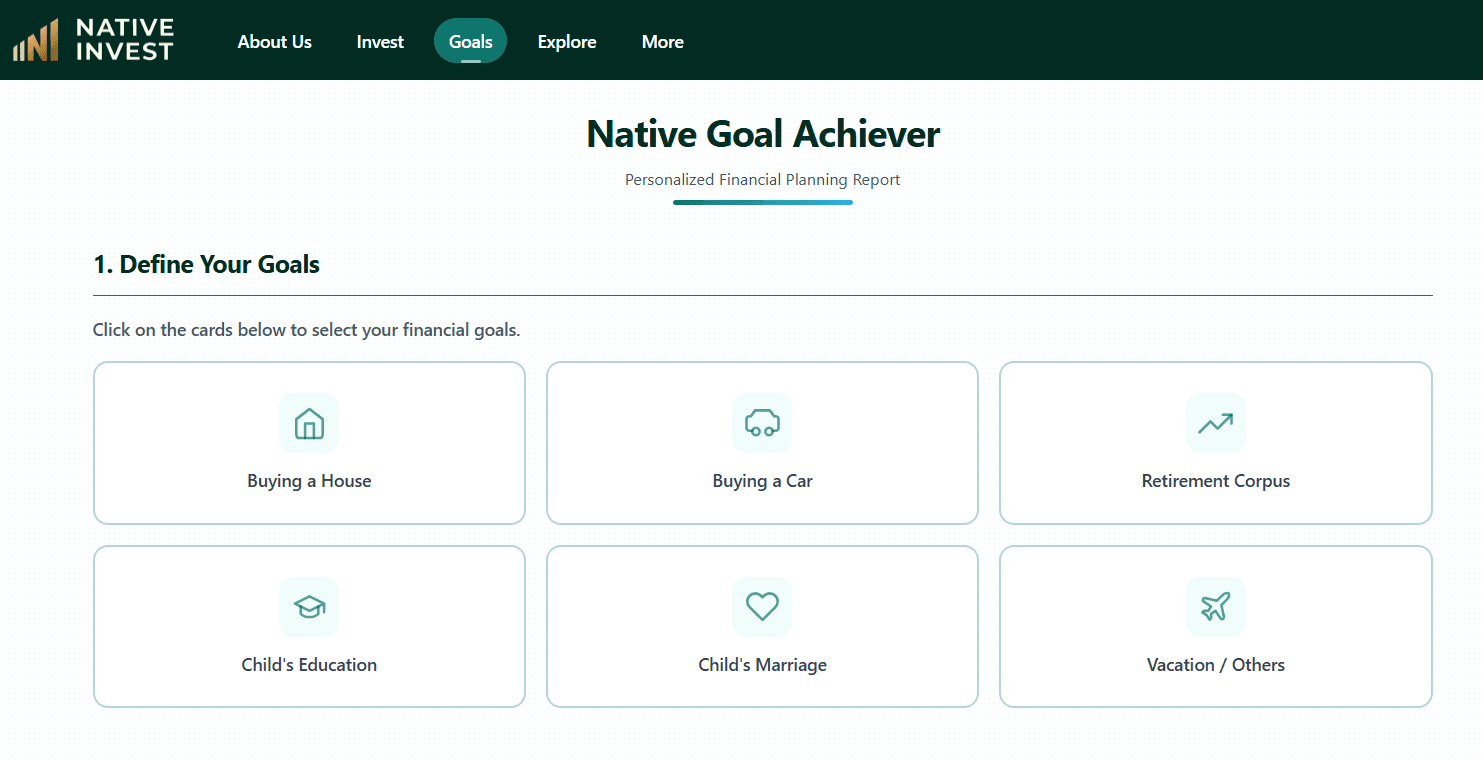Select the house icon for Buying a House
The width and height of the screenshot is (1483, 761).
[309, 423]
